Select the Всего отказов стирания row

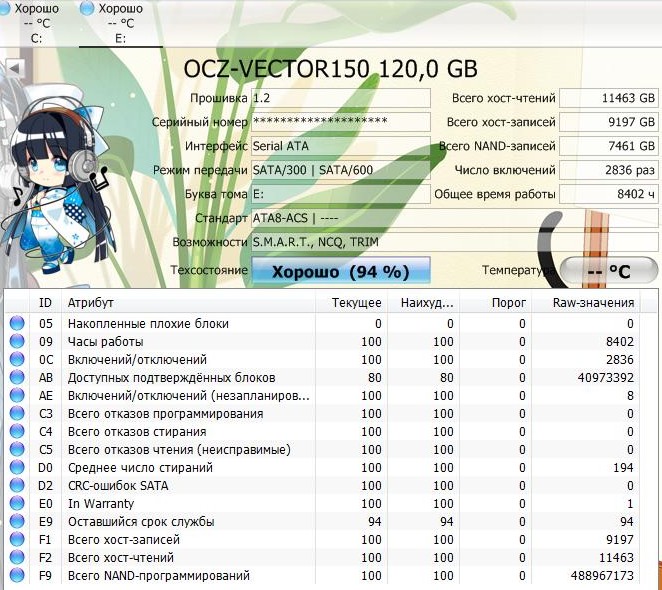click(323, 431)
